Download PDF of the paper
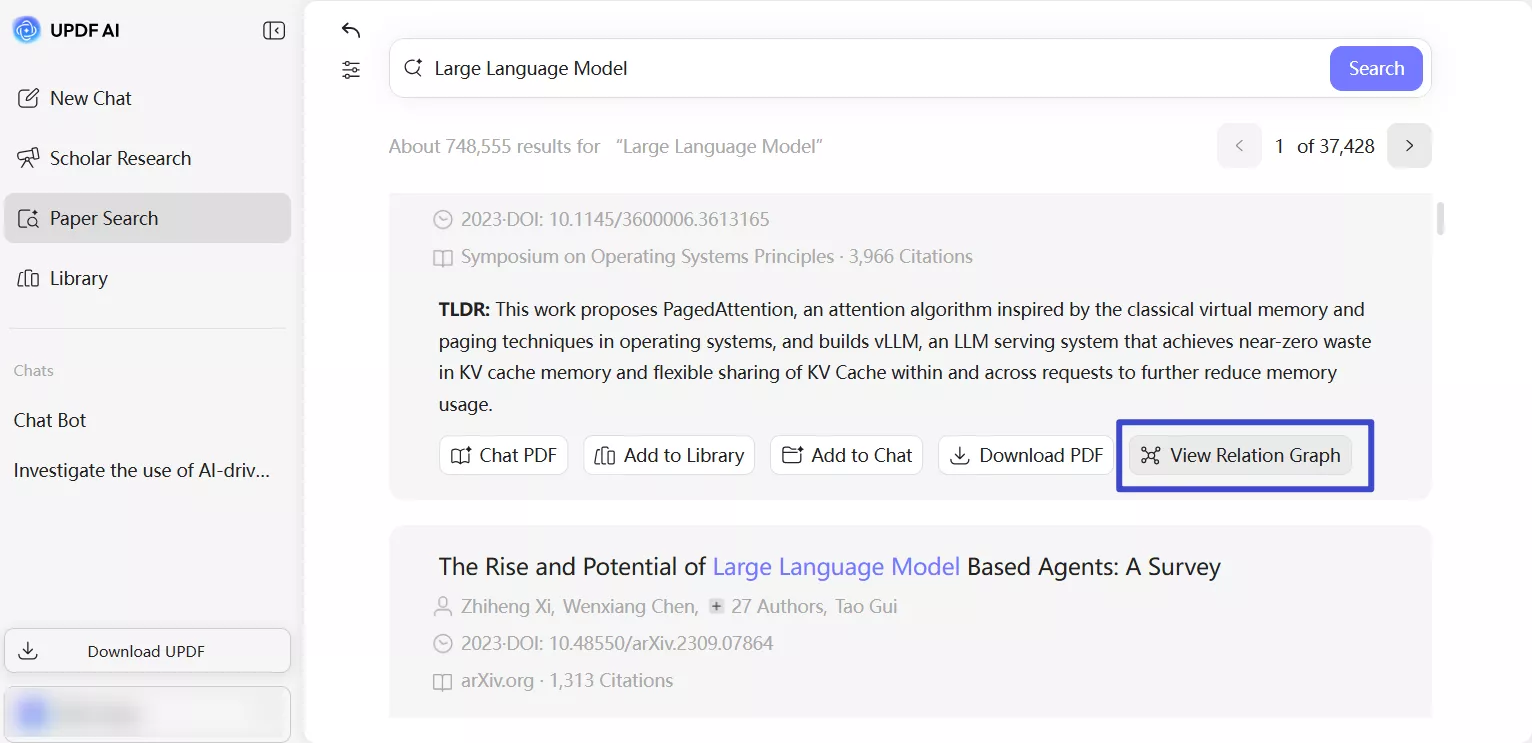Screen dimensions: 1532x743 pos(1027,455)
